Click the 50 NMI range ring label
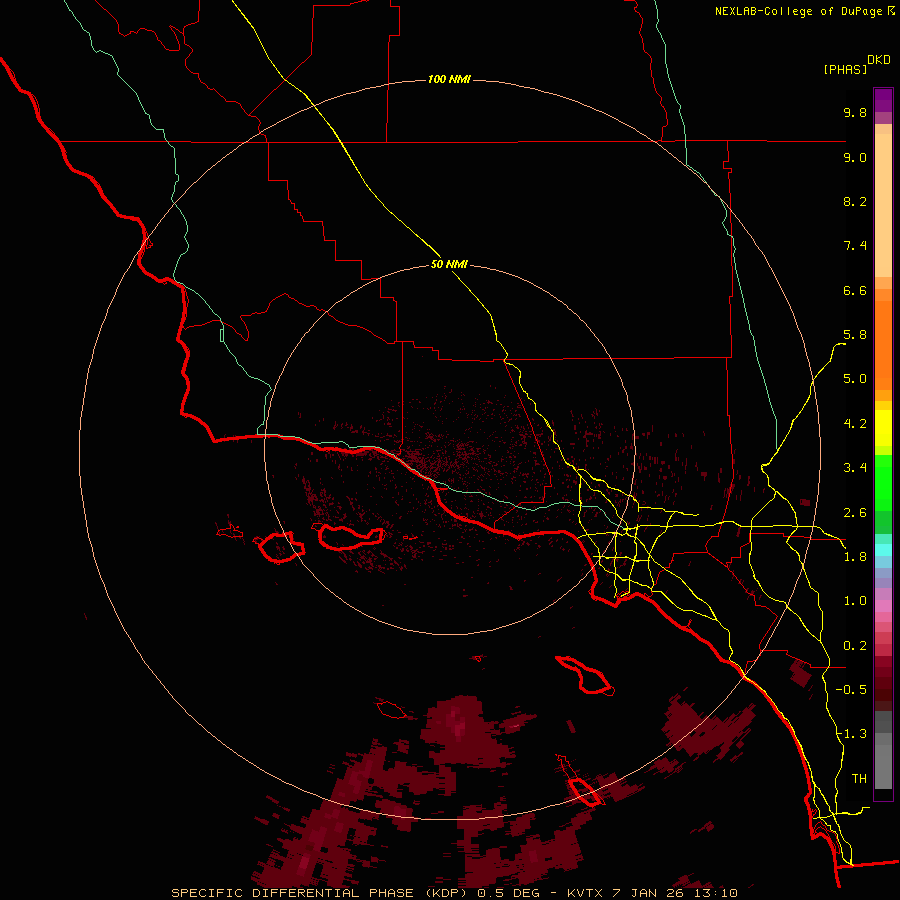Screen dimensions: 900x900 (449, 264)
